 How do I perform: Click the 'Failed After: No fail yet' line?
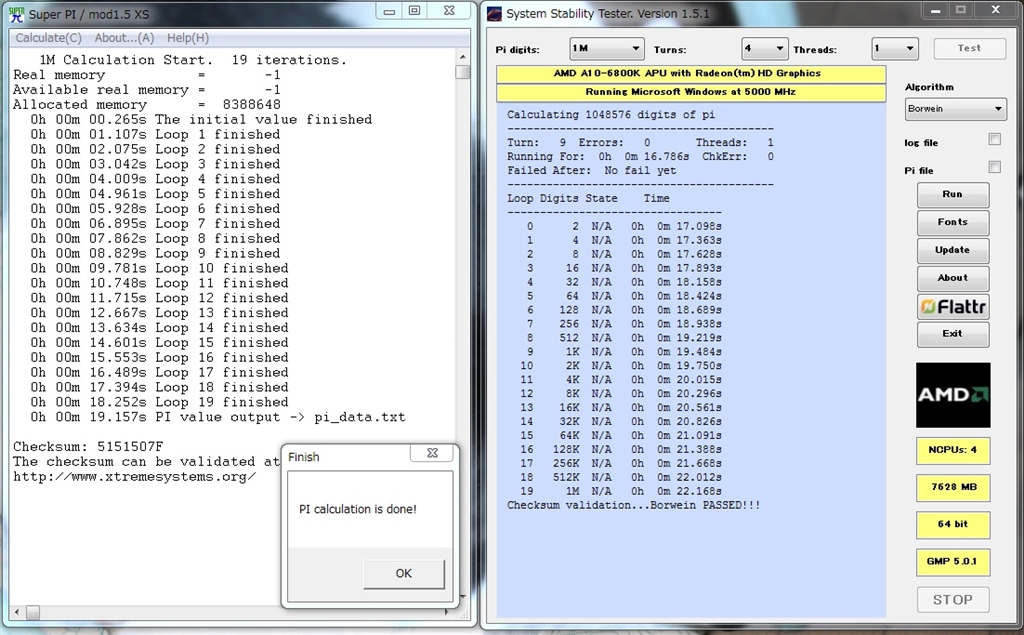click(x=592, y=171)
